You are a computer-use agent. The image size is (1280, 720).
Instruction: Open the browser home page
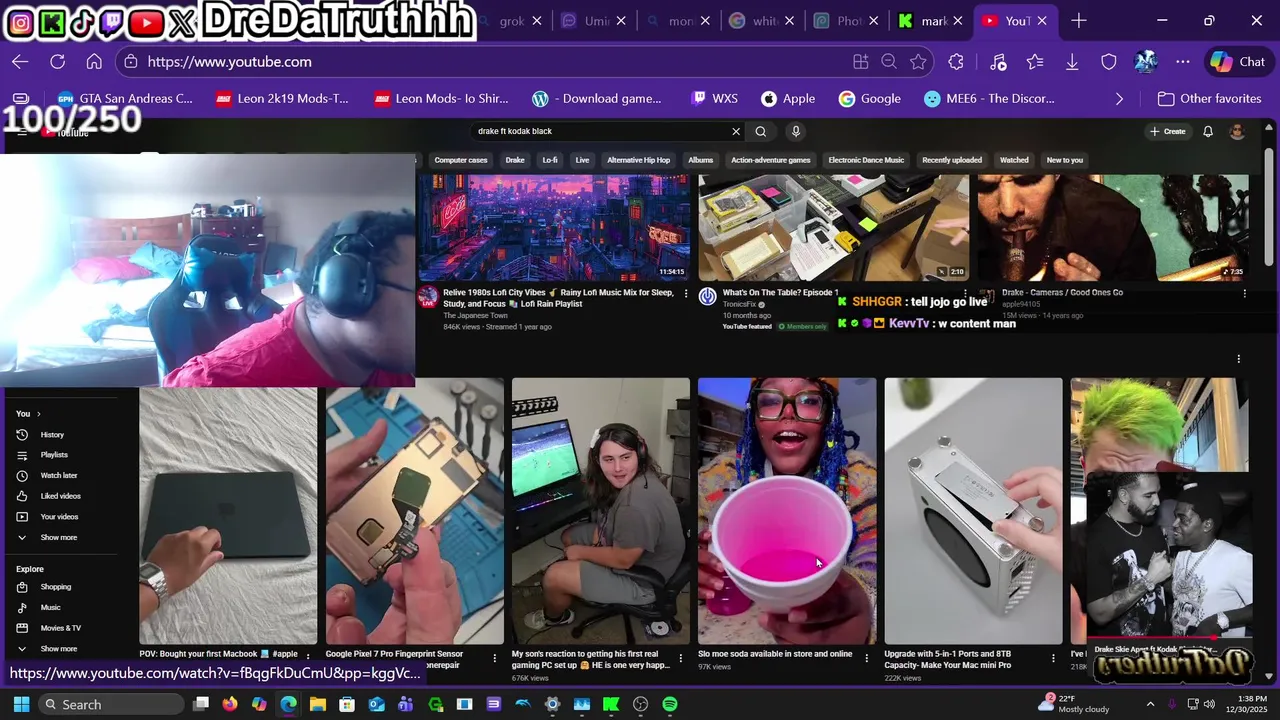tap(94, 62)
